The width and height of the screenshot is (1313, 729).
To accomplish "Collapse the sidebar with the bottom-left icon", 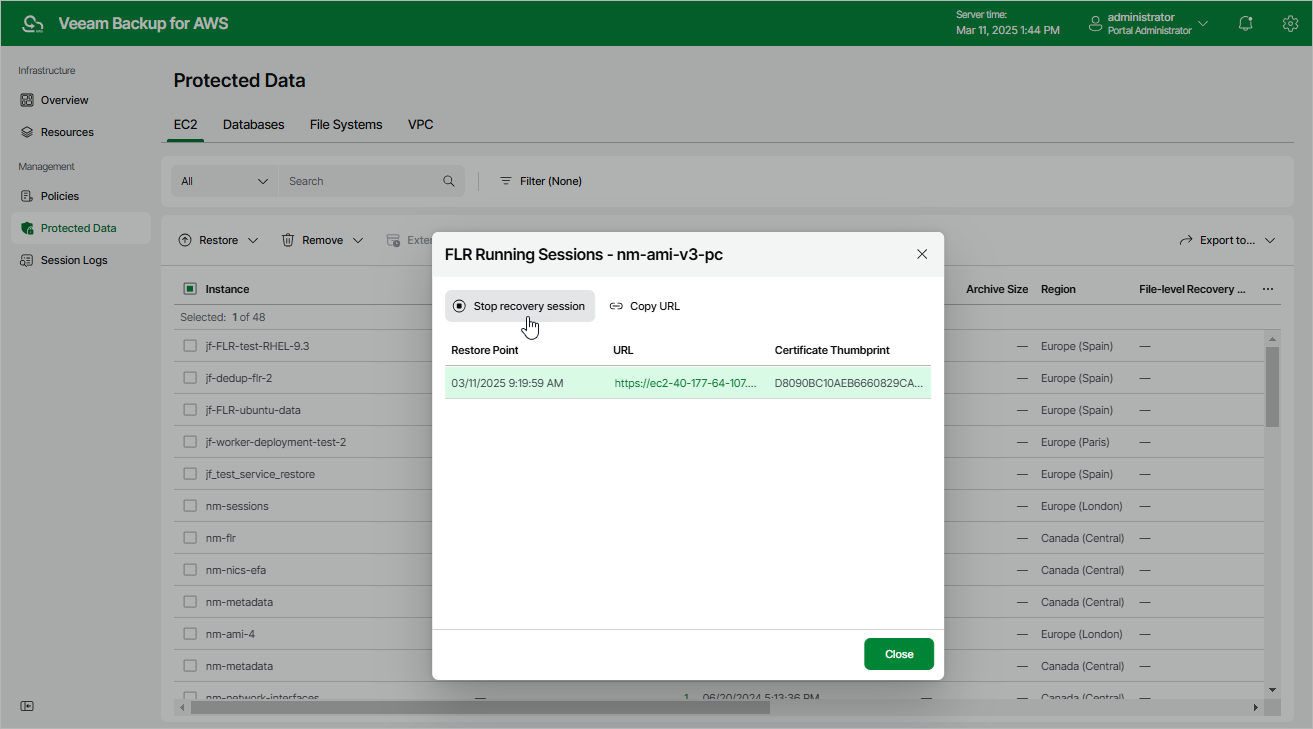I will coord(28,706).
